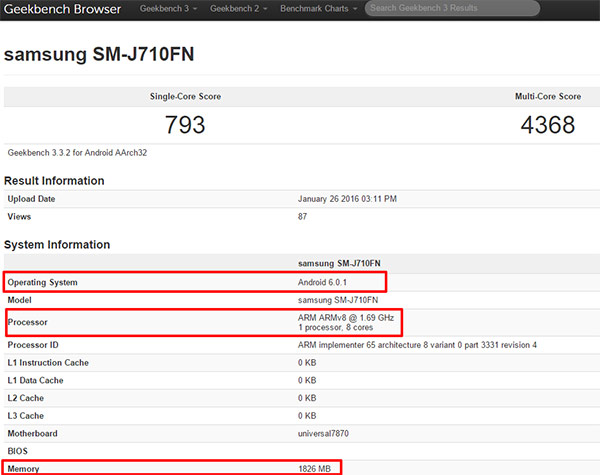Select the 1 processor, 8 cores text
600x475 pixels.
pyautogui.click(x=335, y=328)
